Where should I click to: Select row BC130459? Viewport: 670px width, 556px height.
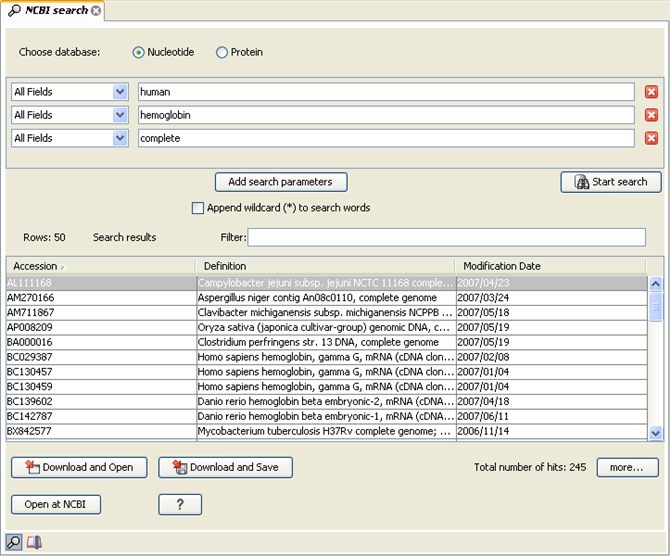click(x=327, y=387)
